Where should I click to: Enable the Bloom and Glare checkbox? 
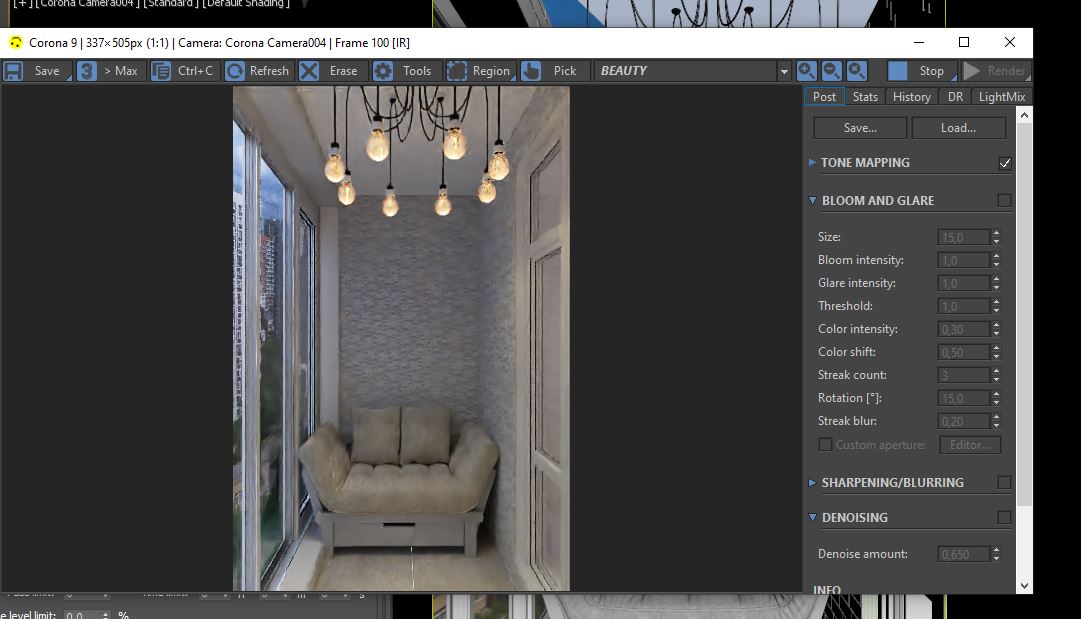(1004, 201)
